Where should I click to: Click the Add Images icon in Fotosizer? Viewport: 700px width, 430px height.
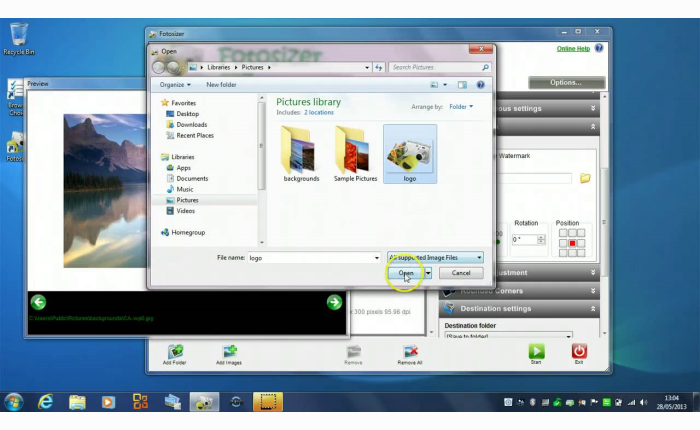pyautogui.click(x=229, y=351)
